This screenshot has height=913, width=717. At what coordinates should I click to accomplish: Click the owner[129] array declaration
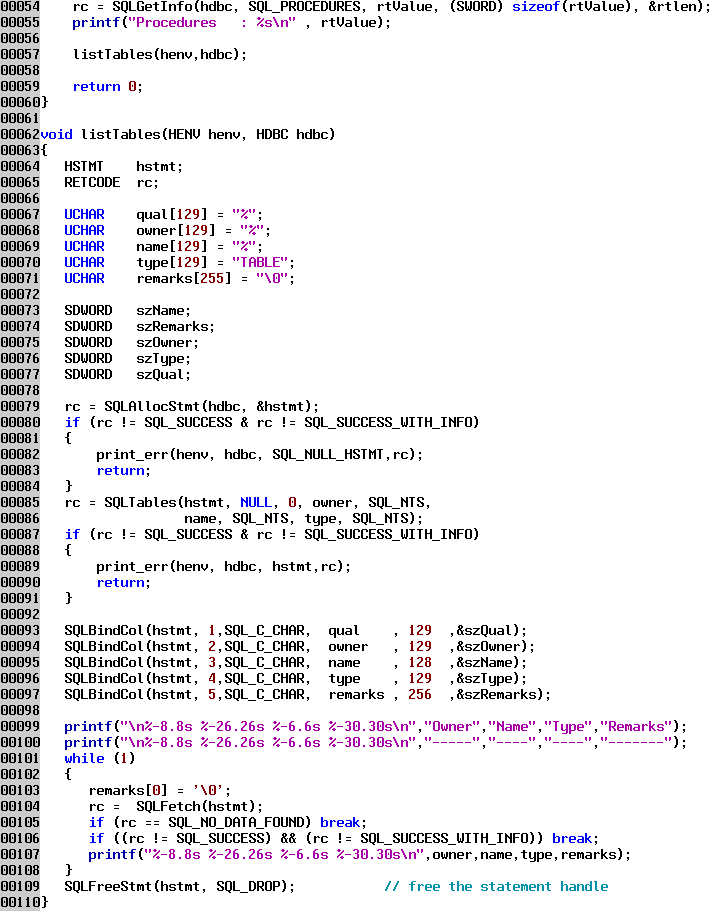click(176, 231)
